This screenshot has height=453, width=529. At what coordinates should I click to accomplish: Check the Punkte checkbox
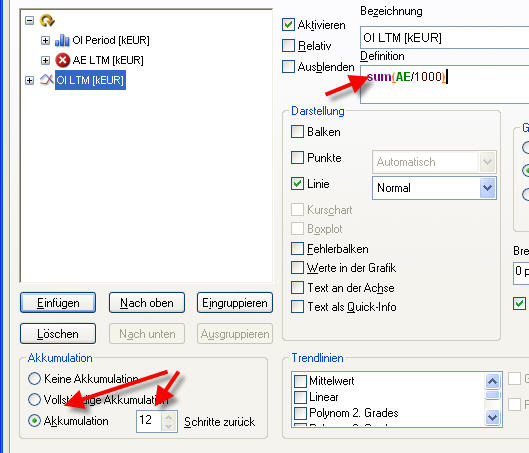point(297,157)
